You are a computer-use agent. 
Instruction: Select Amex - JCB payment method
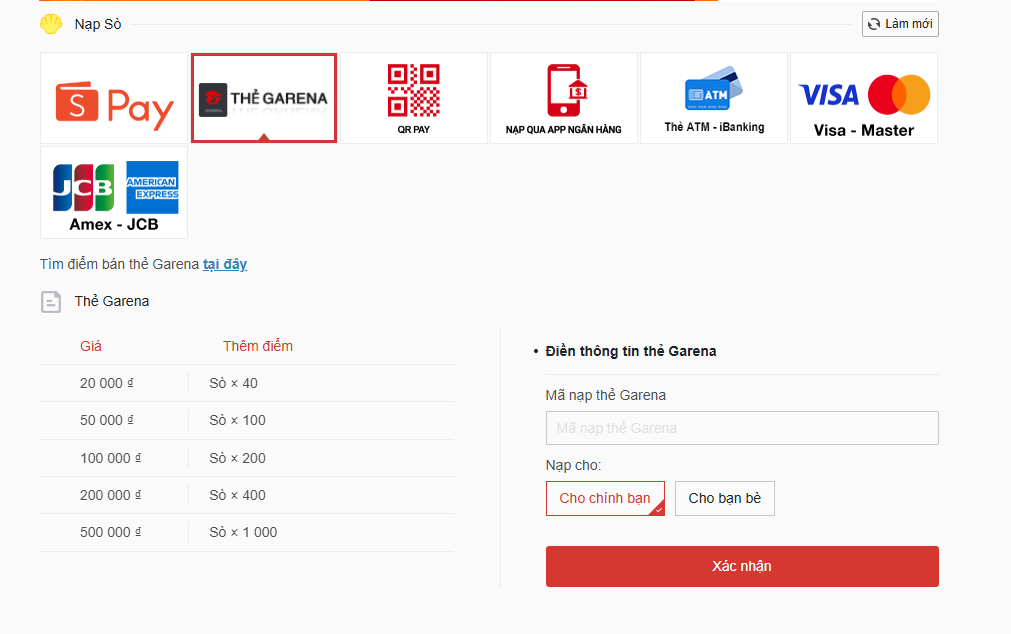click(114, 192)
